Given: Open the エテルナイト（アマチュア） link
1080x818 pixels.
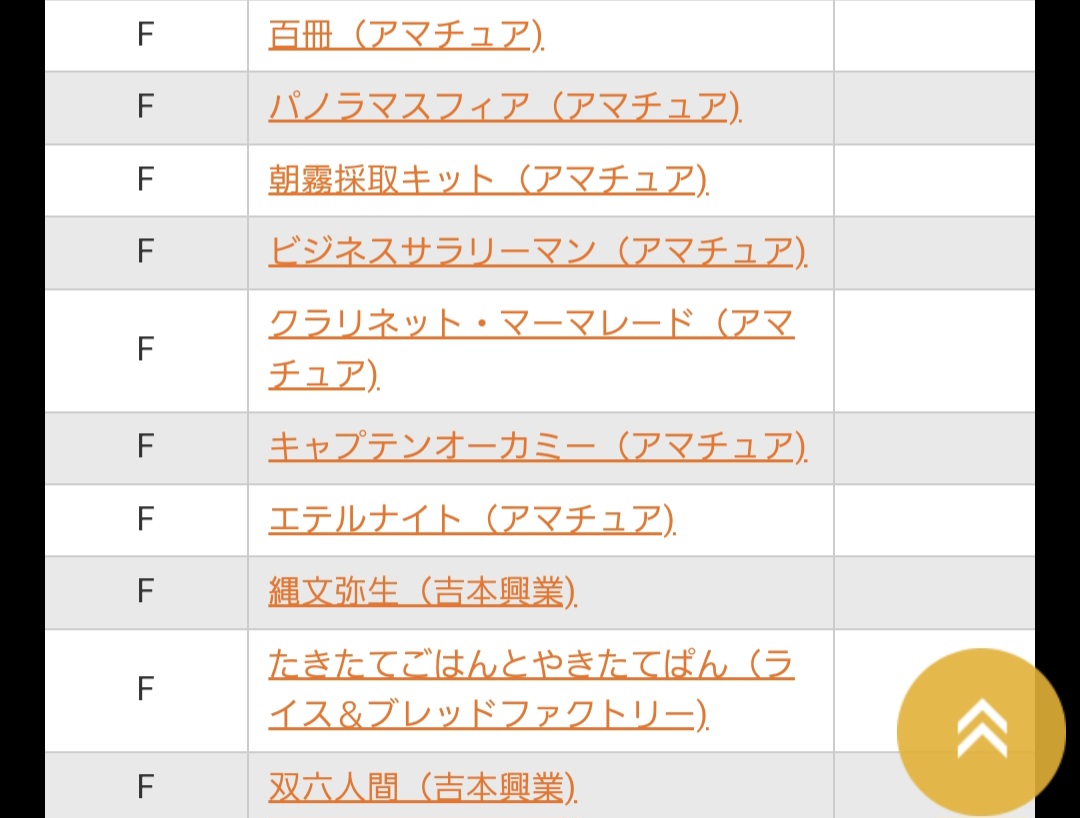Looking at the screenshot, I should 472,520.
